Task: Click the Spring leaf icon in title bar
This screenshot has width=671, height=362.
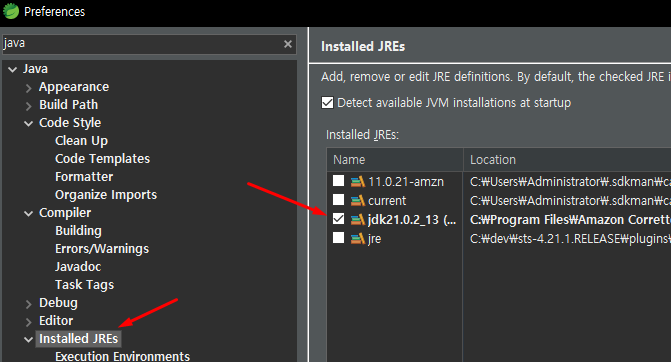Action: pos(11,11)
